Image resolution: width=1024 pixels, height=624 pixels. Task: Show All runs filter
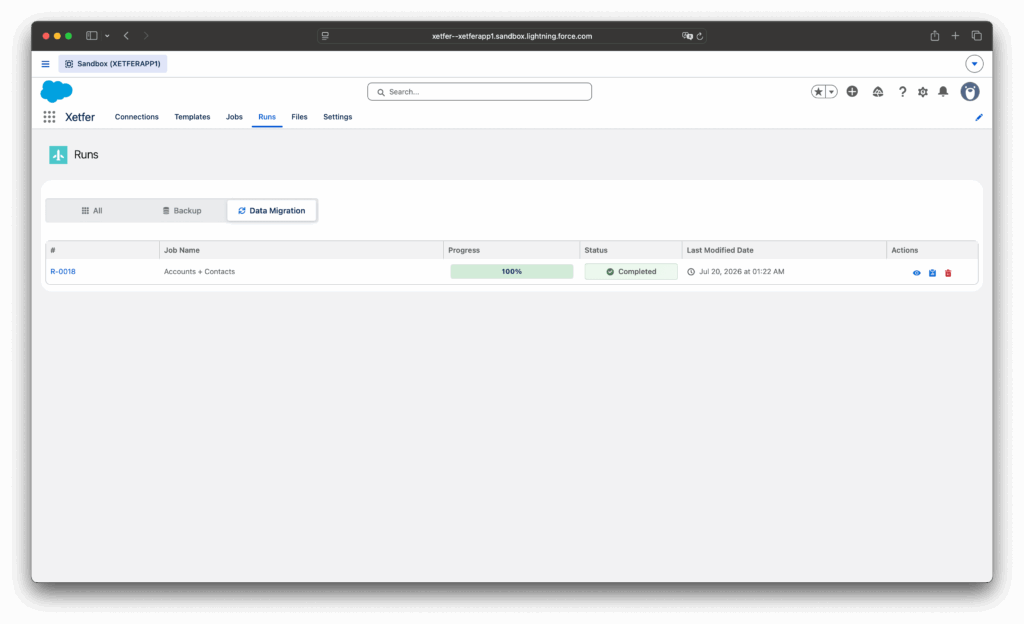tap(92, 211)
